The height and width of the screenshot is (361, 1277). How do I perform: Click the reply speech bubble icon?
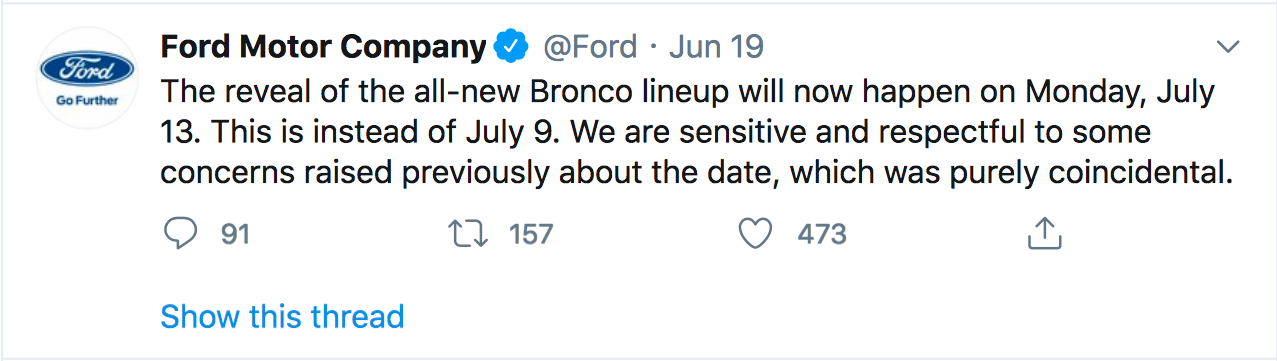click(180, 234)
